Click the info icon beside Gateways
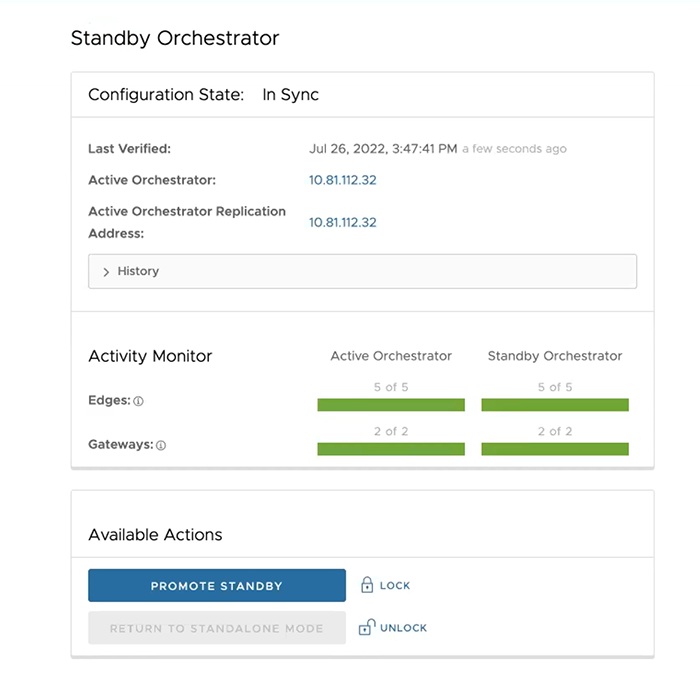 click(x=161, y=445)
